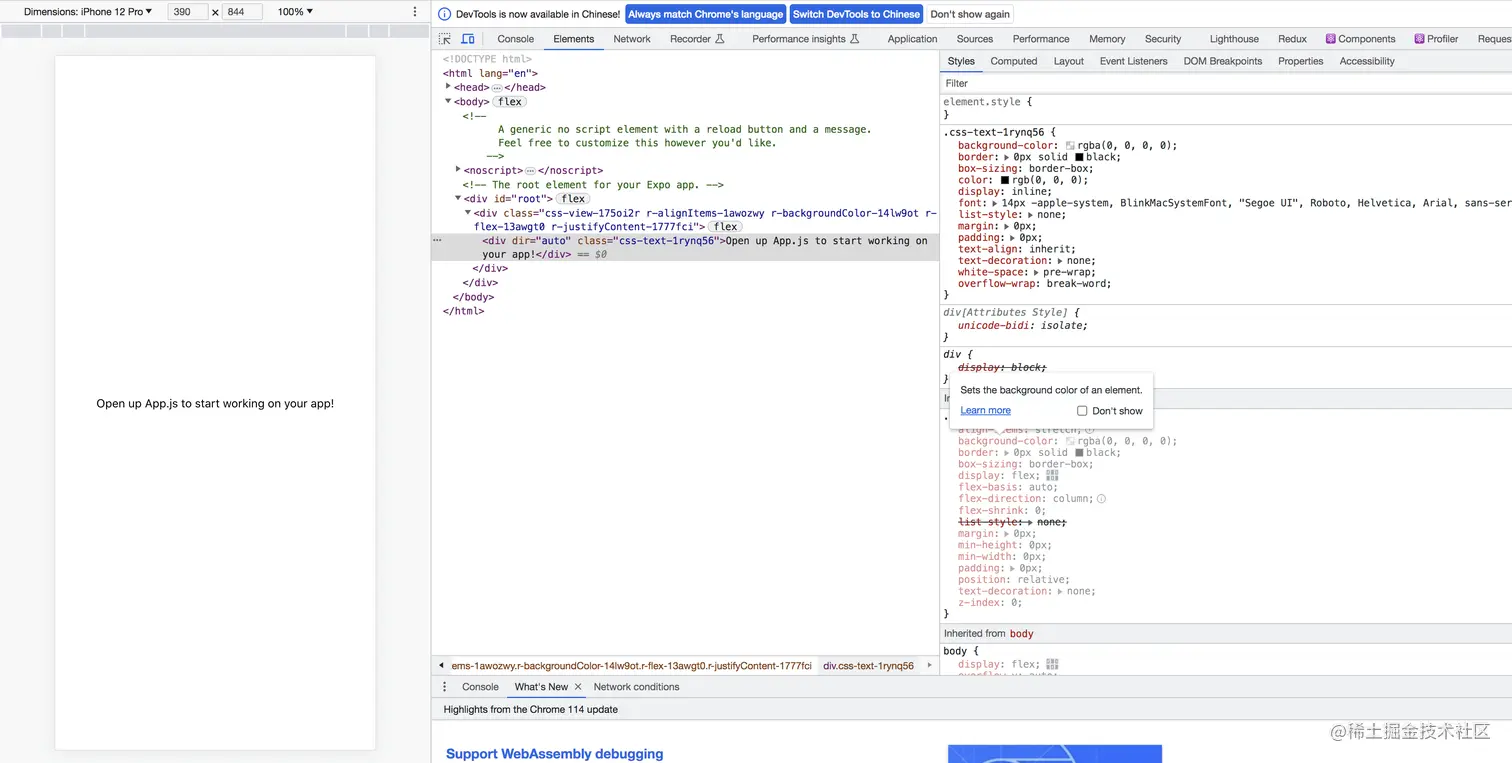The image size is (1512, 763).
Task: Focus the Styles Filter input
Action: pyautogui.click(x=1226, y=83)
